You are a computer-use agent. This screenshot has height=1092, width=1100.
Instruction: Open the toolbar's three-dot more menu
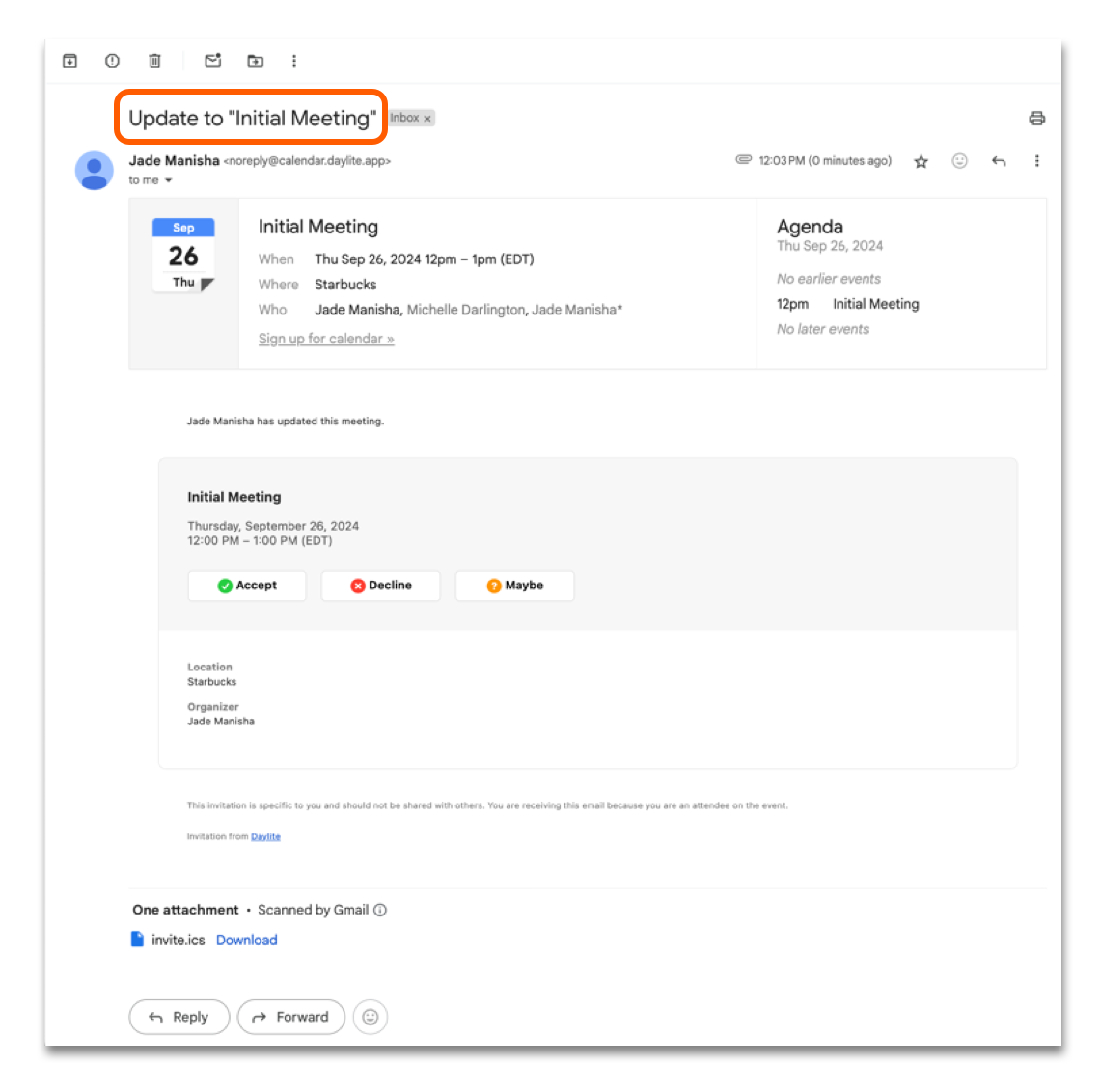click(294, 61)
